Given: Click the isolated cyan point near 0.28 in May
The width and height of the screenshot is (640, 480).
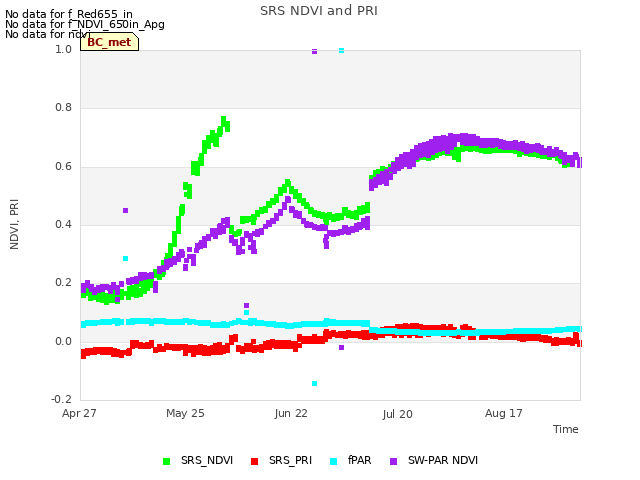Looking at the screenshot, I should pyautogui.click(x=125, y=258).
